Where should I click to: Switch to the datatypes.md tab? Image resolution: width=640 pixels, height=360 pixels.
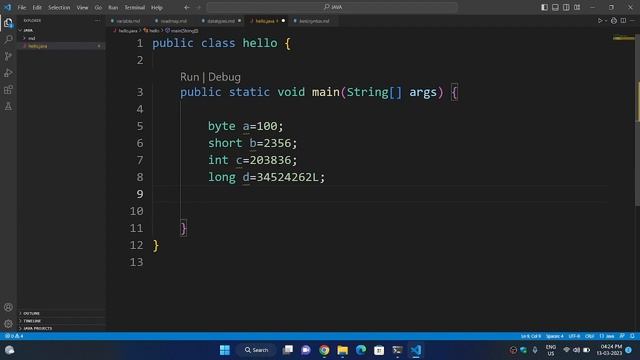point(221,21)
